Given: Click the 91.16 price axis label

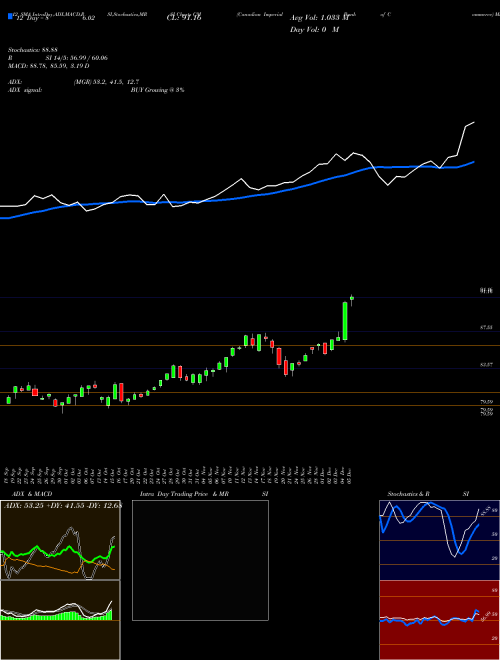Looking at the screenshot, I should point(487,290).
